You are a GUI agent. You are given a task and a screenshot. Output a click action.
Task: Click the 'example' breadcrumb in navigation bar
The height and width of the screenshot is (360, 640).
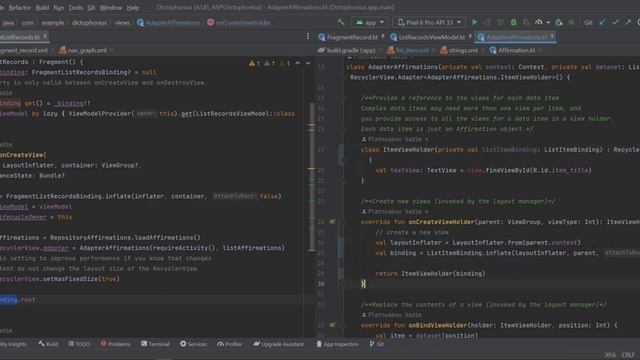[x=53, y=23]
